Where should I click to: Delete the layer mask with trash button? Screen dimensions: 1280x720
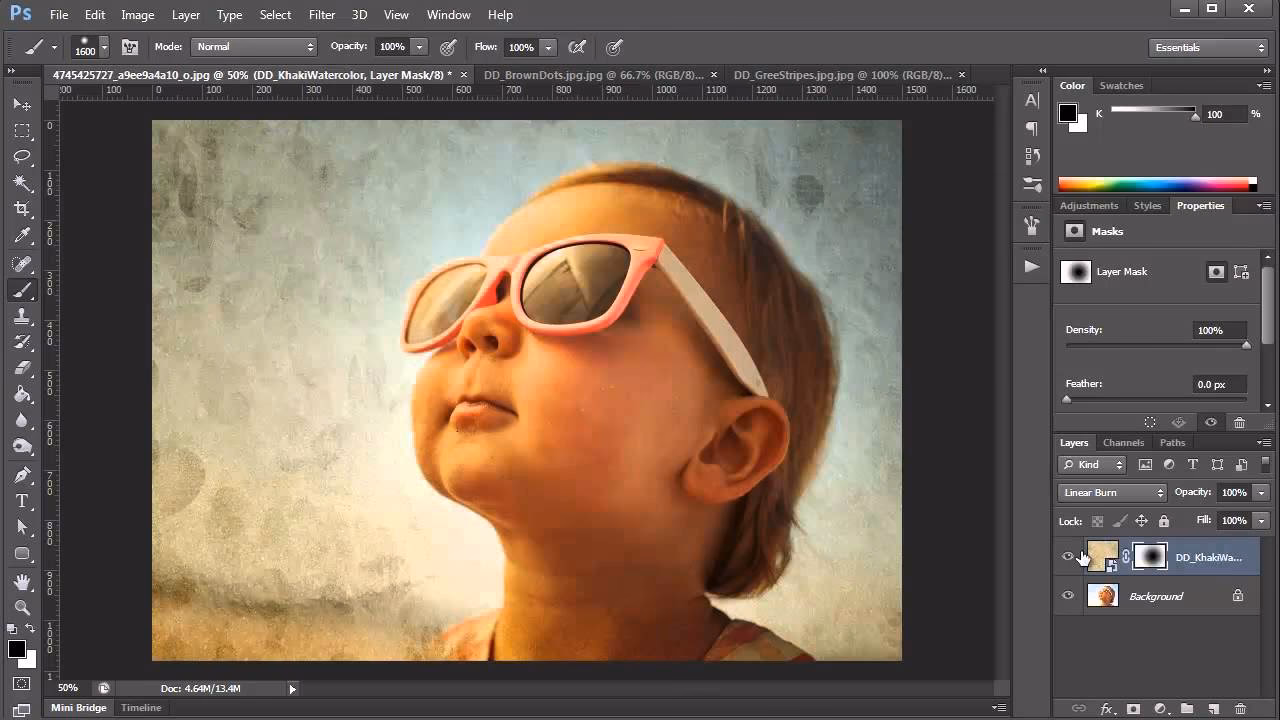[x=1240, y=422]
